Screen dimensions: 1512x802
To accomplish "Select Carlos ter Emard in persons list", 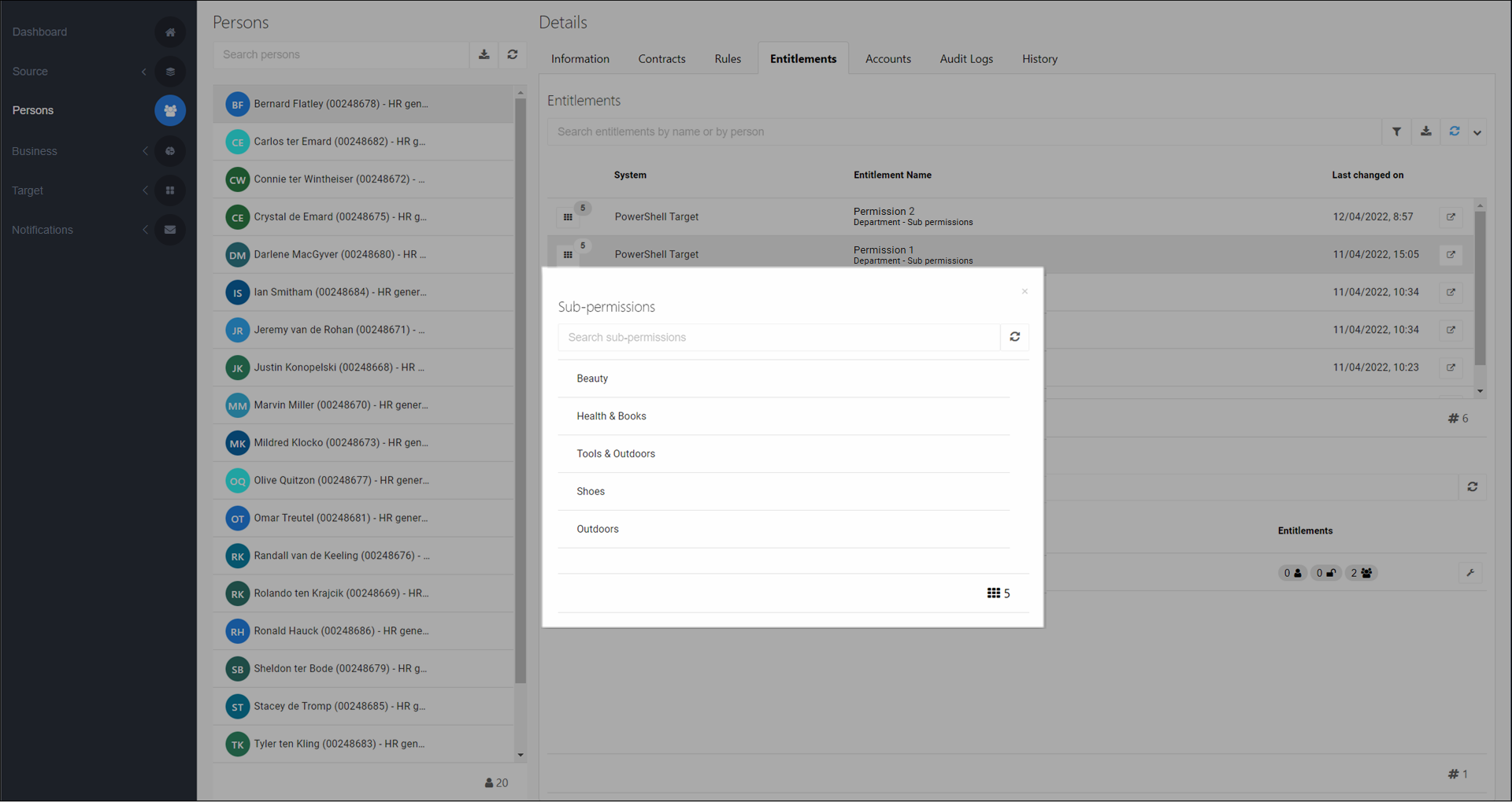I will (x=339, y=142).
